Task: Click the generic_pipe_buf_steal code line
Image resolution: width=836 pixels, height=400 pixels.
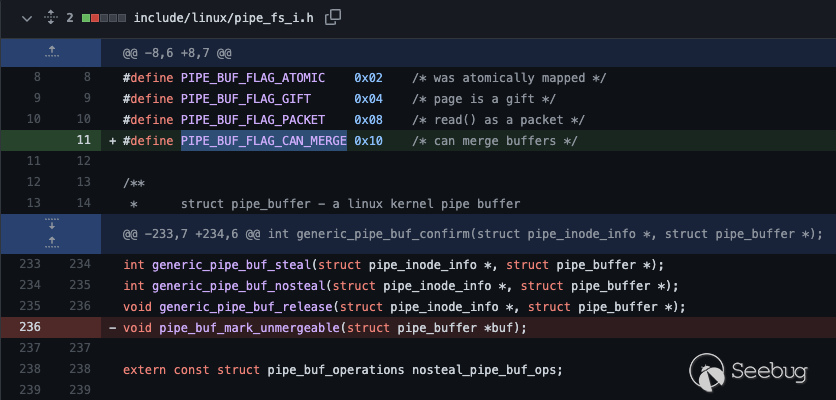Action: coord(393,265)
